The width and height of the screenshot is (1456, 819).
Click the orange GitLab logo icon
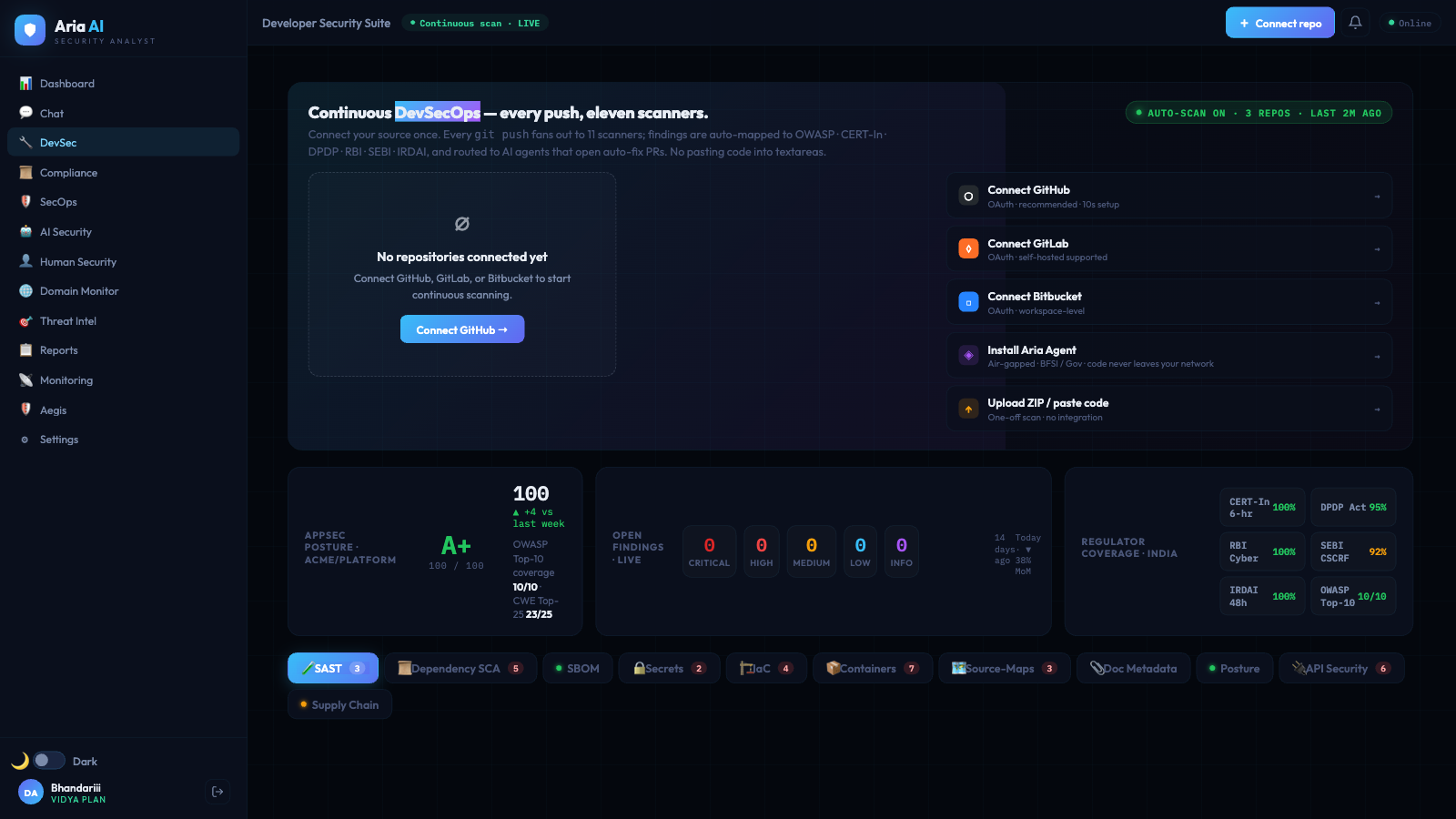968,248
